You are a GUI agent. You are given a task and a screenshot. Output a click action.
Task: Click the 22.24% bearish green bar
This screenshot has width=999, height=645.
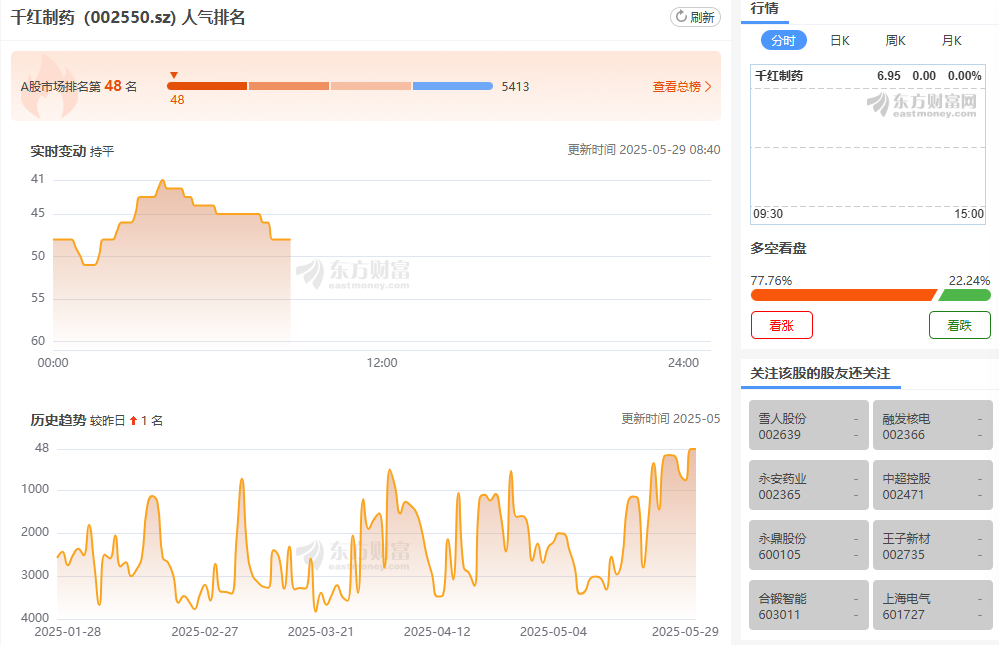click(965, 295)
